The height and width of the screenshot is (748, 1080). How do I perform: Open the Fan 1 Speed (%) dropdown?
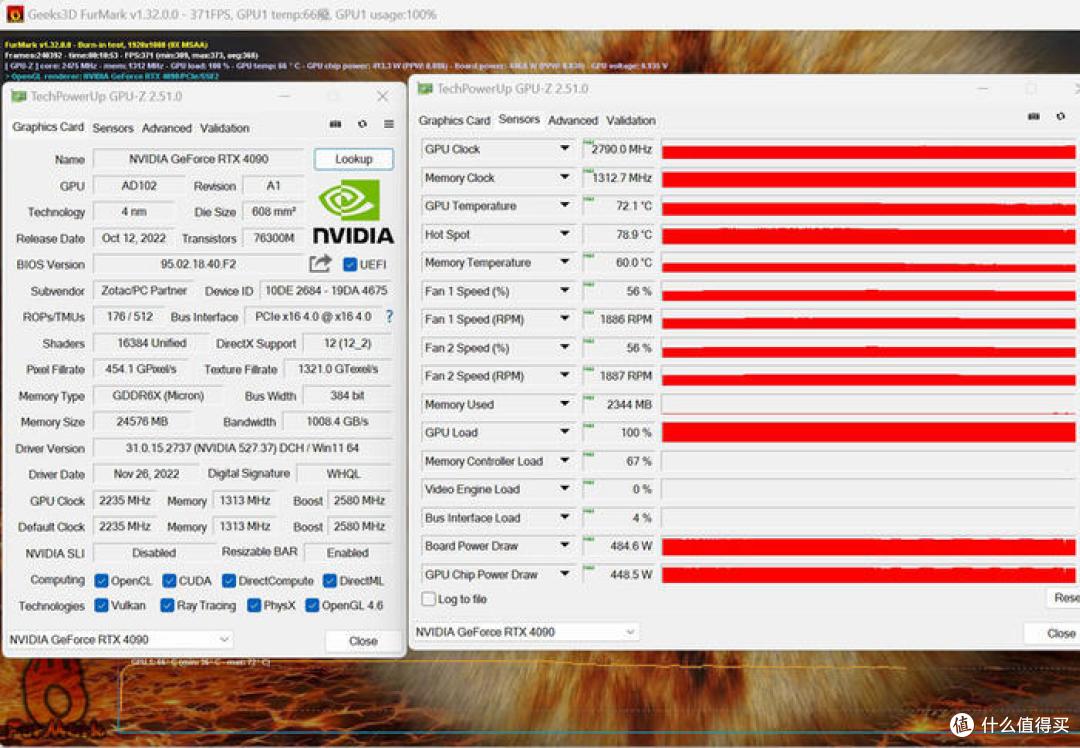[564, 291]
